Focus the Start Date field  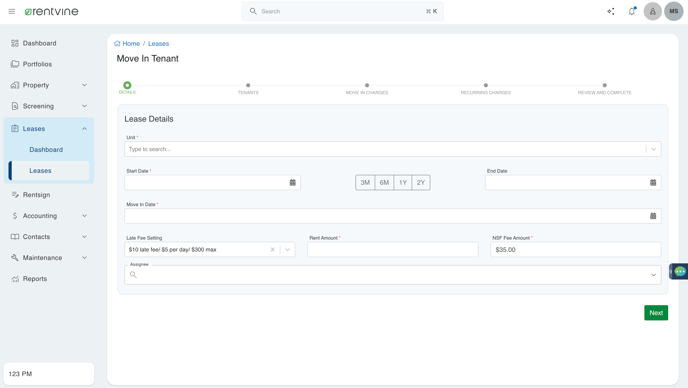[212, 183]
